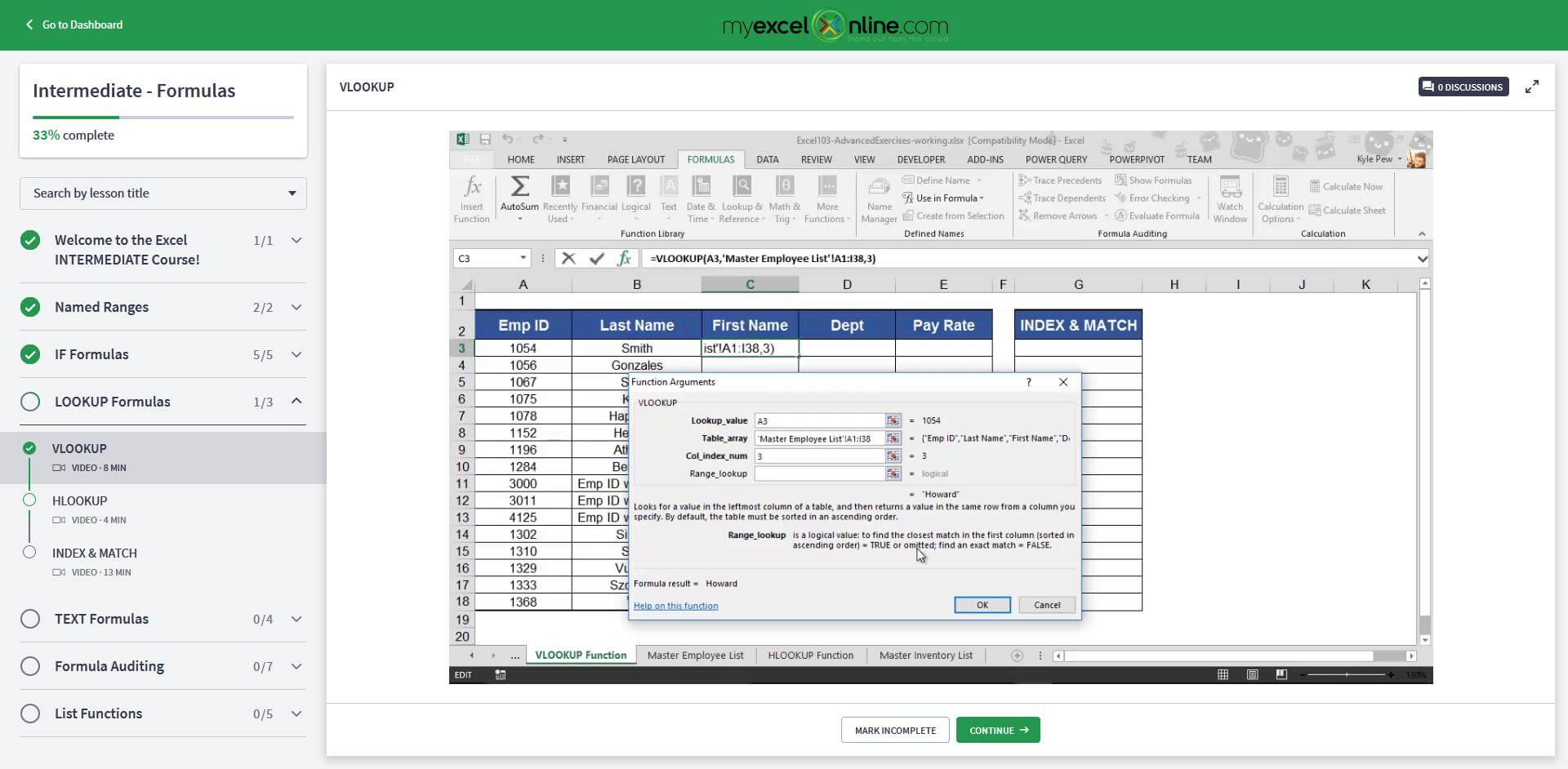This screenshot has height=769, width=1568.
Task: Expand the Named Ranges section chevron
Action: click(x=296, y=307)
